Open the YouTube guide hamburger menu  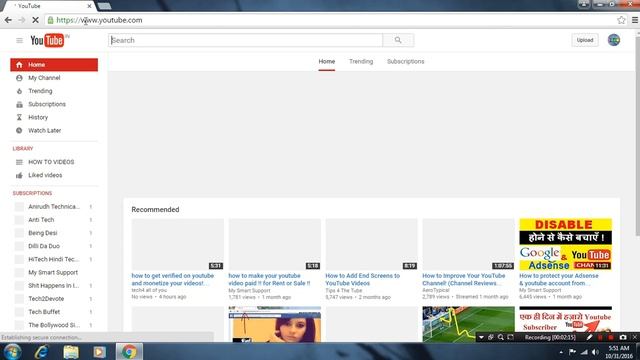[x=19, y=40]
